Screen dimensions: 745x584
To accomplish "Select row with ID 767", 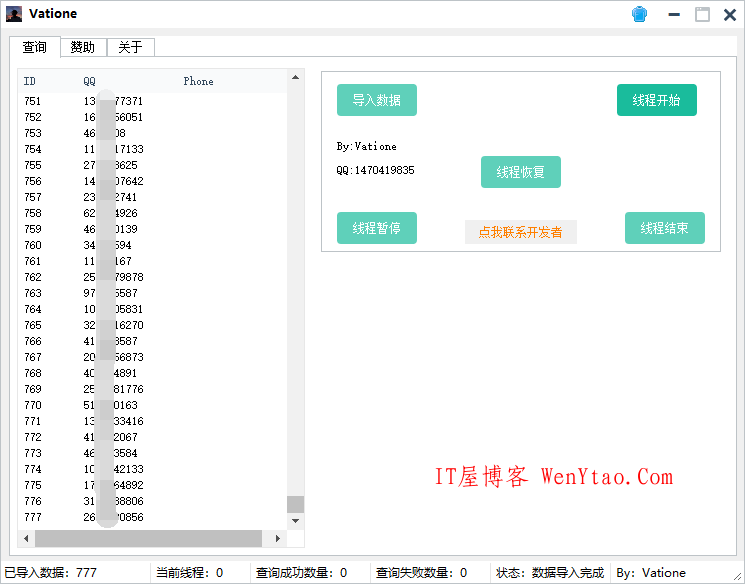I will [x=152, y=357].
